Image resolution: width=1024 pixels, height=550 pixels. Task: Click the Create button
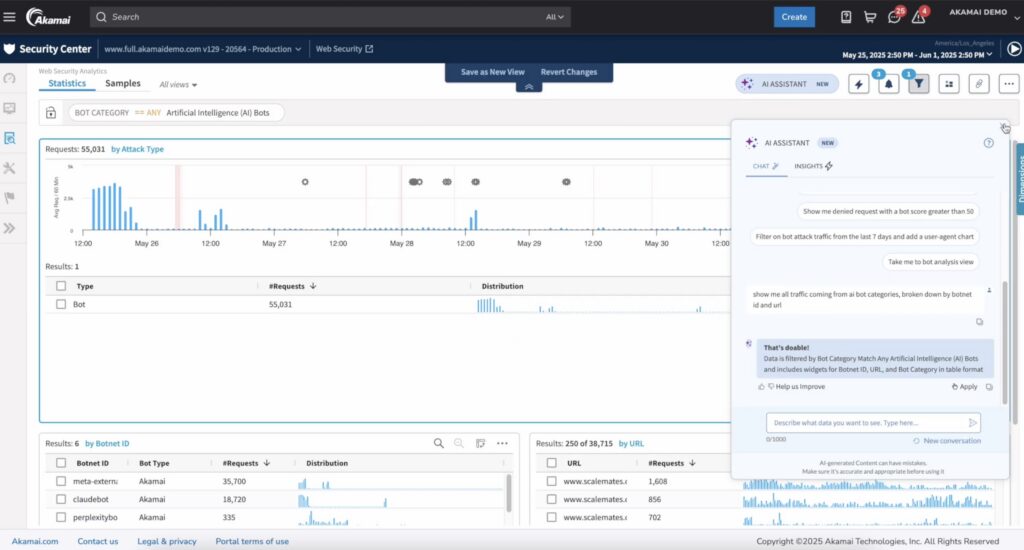(x=794, y=17)
